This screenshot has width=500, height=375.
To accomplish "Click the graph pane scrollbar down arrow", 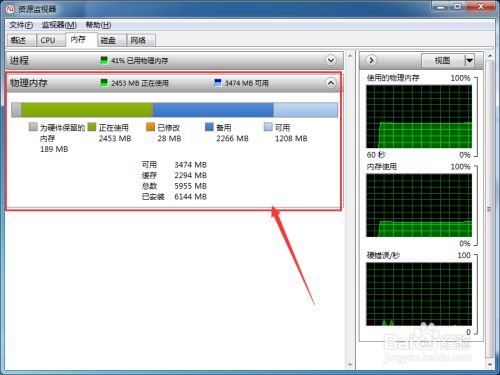I will (x=490, y=365).
